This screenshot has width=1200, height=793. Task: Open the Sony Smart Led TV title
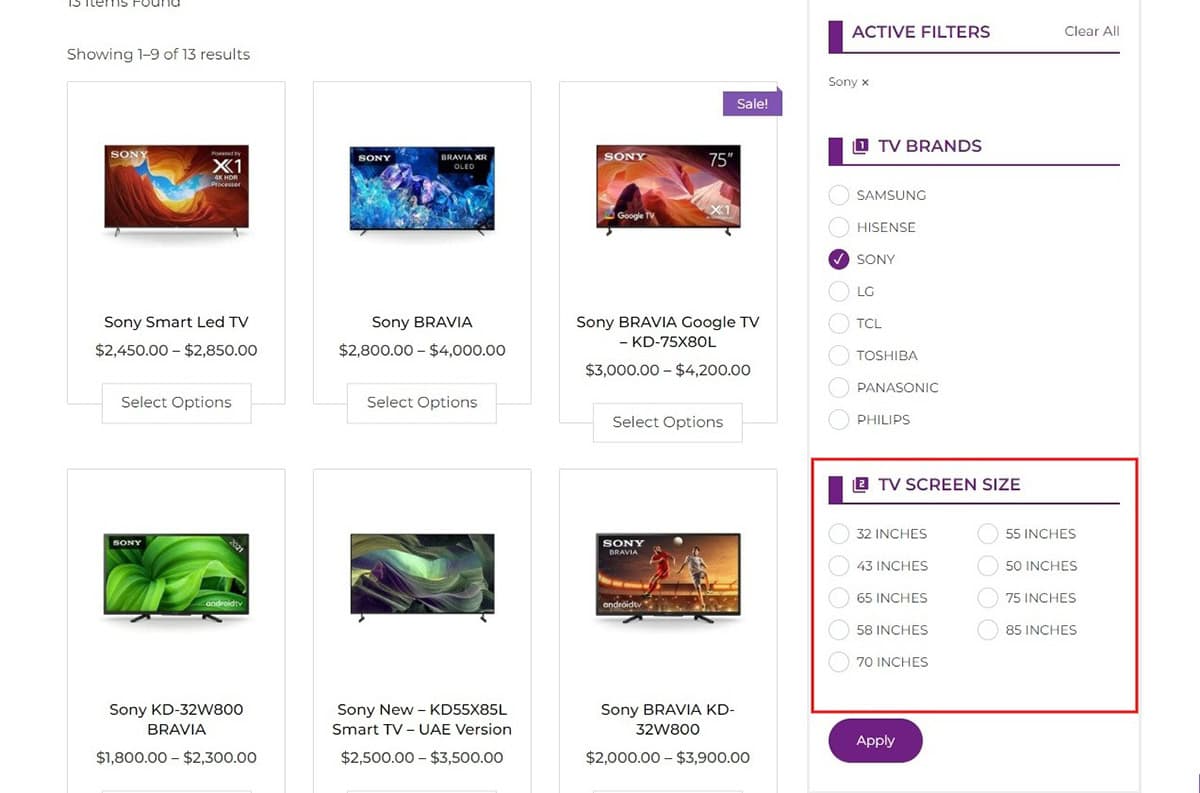176,322
